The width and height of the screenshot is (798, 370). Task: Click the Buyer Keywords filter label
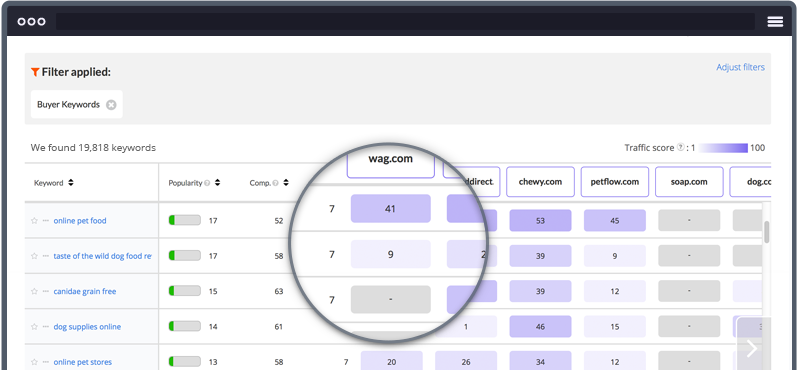click(x=68, y=105)
